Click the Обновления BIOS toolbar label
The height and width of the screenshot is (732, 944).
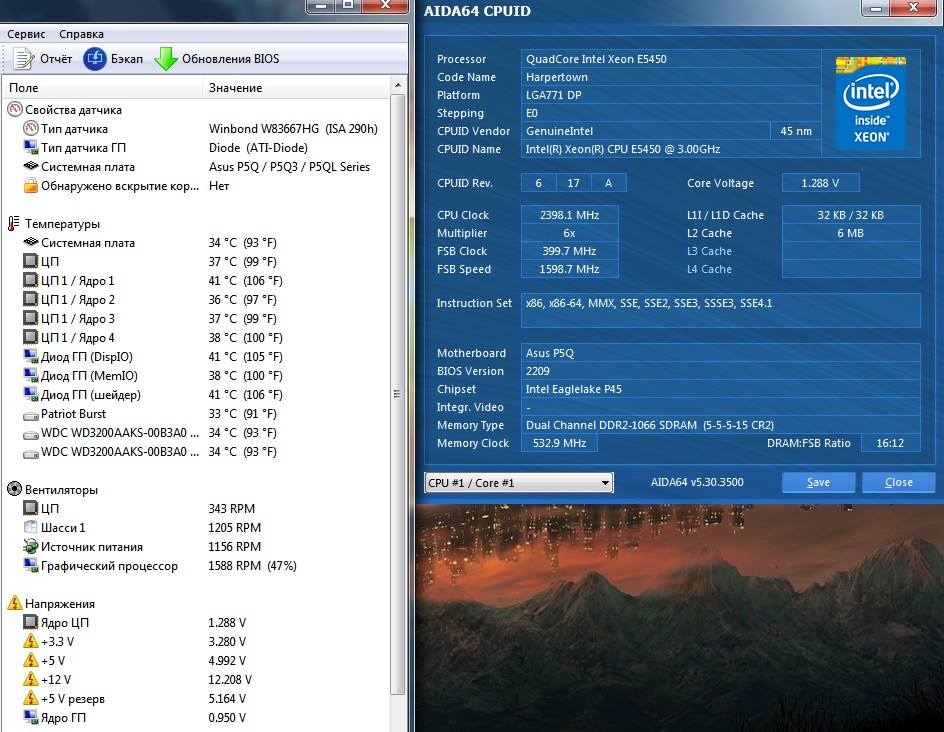coord(231,59)
